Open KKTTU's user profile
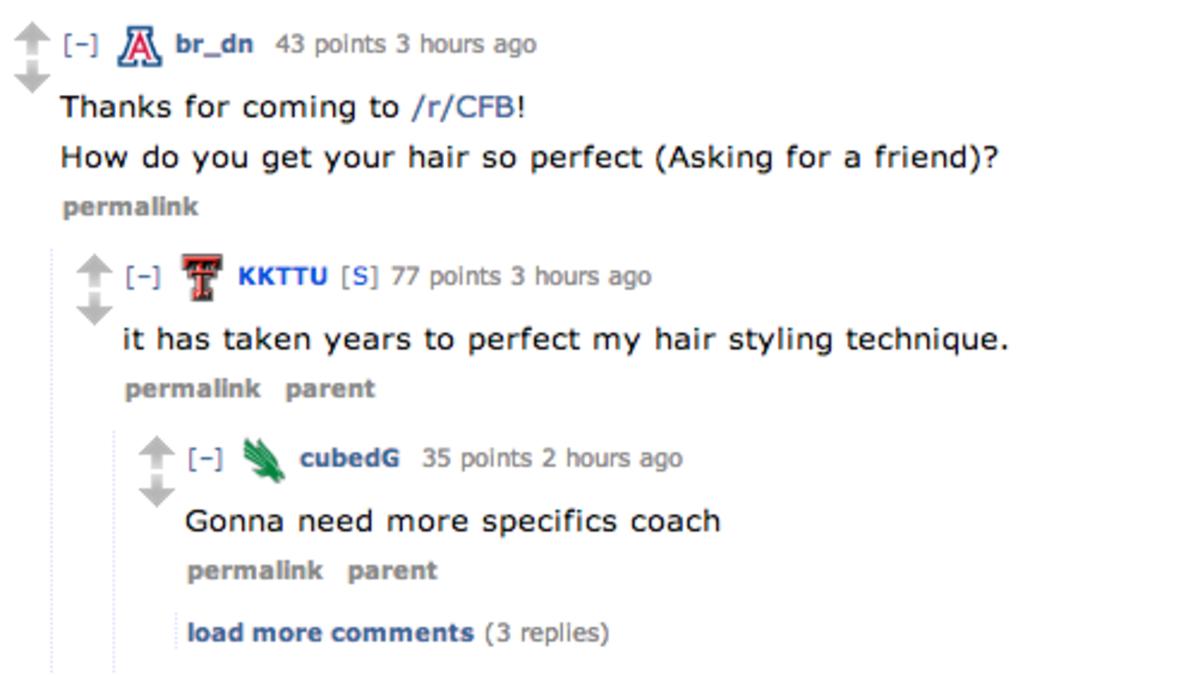The width and height of the screenshot is (1200, 675). coord(282,276)
